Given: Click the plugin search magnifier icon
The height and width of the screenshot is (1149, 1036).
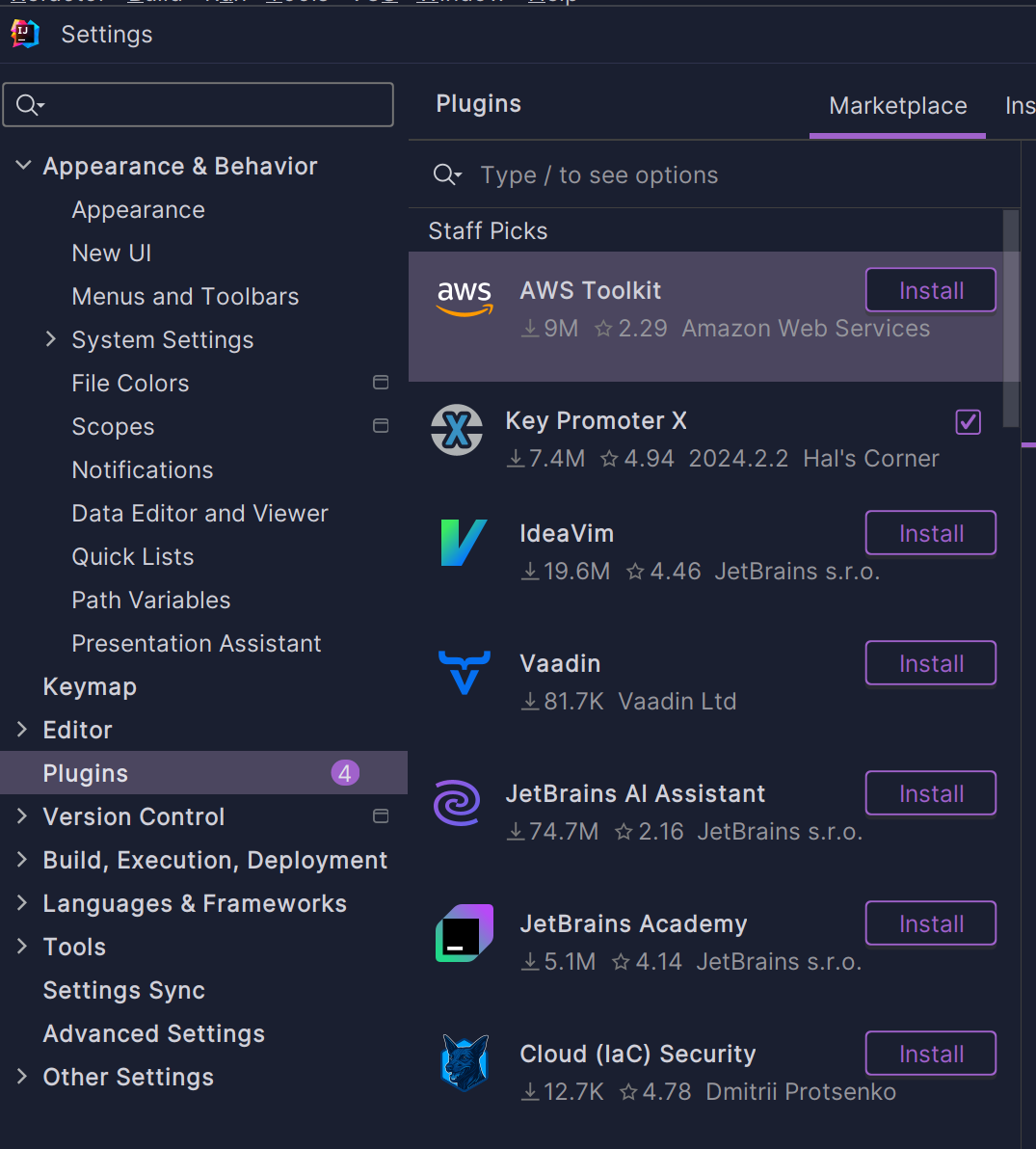Looking at the screenshot, I should 447,175.
